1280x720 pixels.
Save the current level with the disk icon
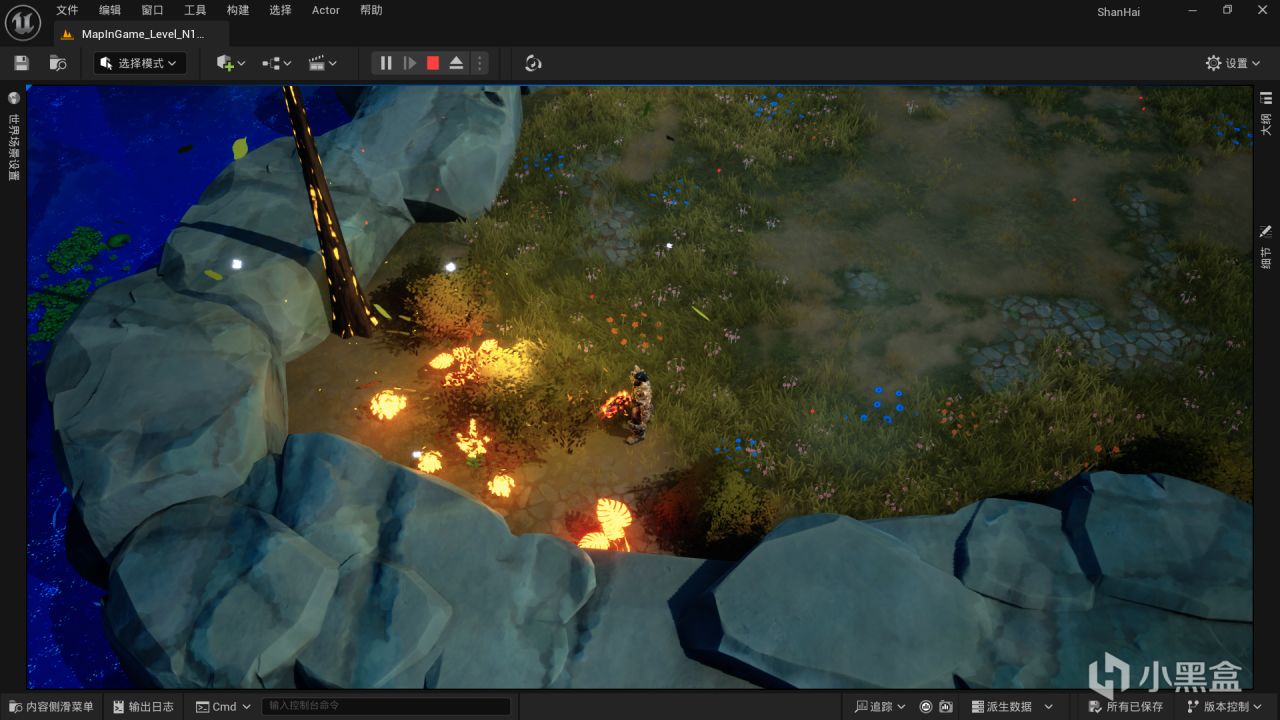click(x=21, y=63)
